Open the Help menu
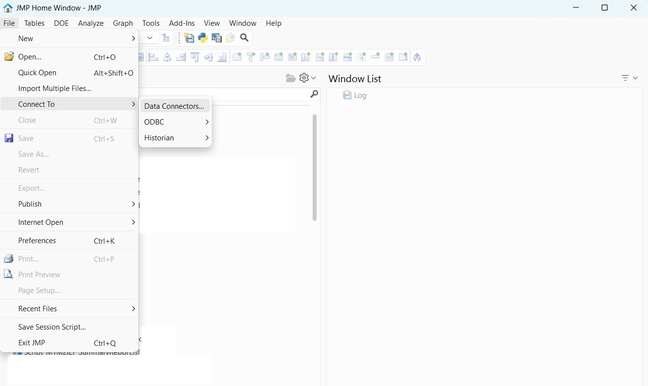 tap(274, 23)
